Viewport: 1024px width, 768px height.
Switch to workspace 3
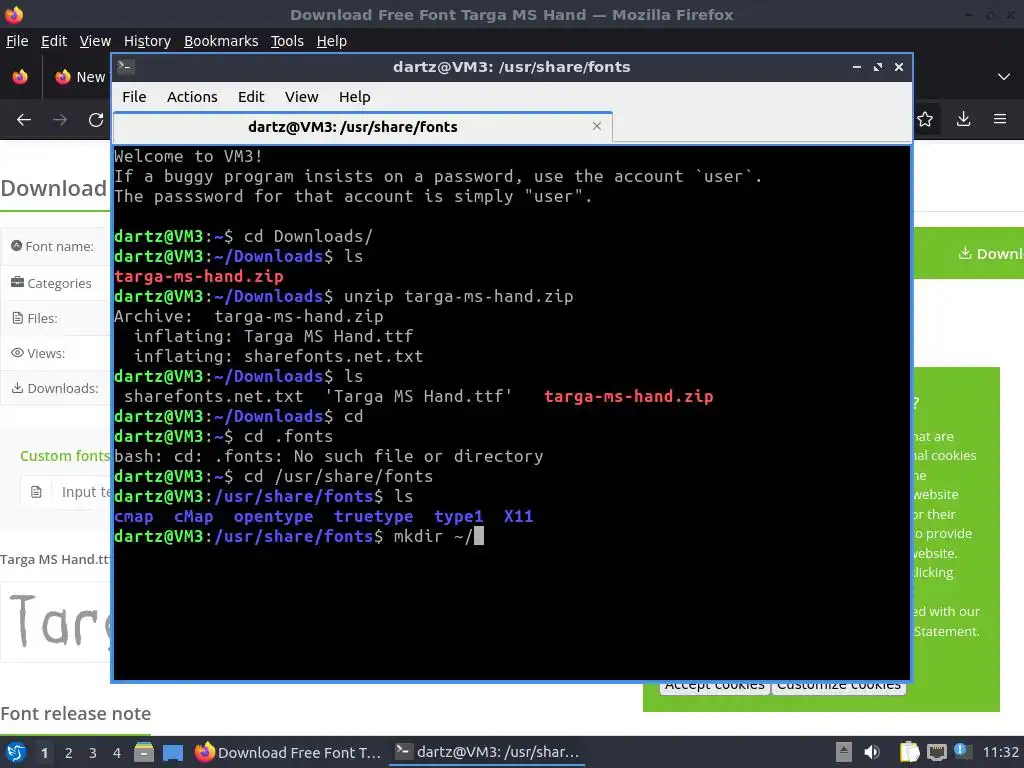coord(93,753)
